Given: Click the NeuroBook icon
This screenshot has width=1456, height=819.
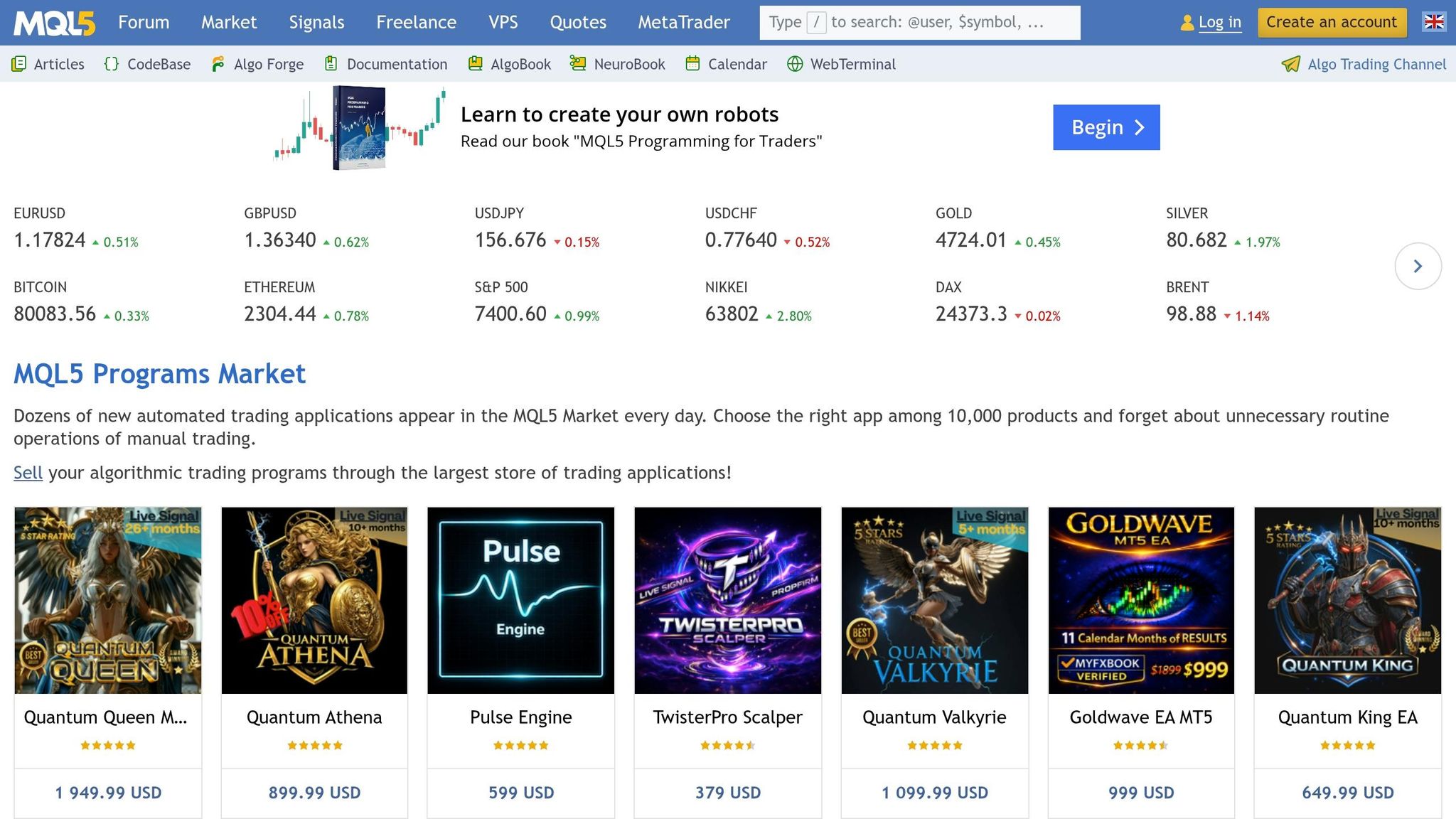Looking at the screenshot, I should coord(578,64).
